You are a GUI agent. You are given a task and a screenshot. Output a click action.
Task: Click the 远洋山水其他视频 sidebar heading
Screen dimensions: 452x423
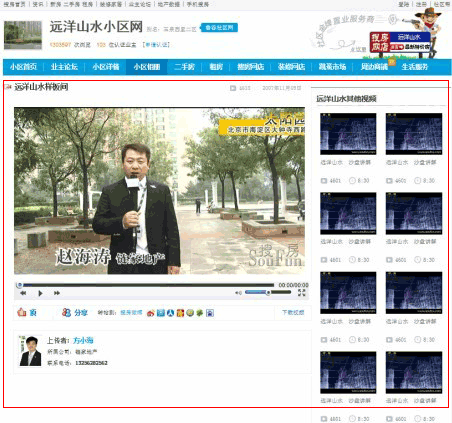coord(346,99)
